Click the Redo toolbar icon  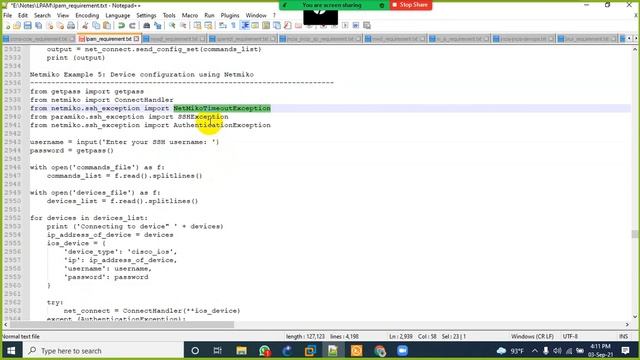(132, 26)
